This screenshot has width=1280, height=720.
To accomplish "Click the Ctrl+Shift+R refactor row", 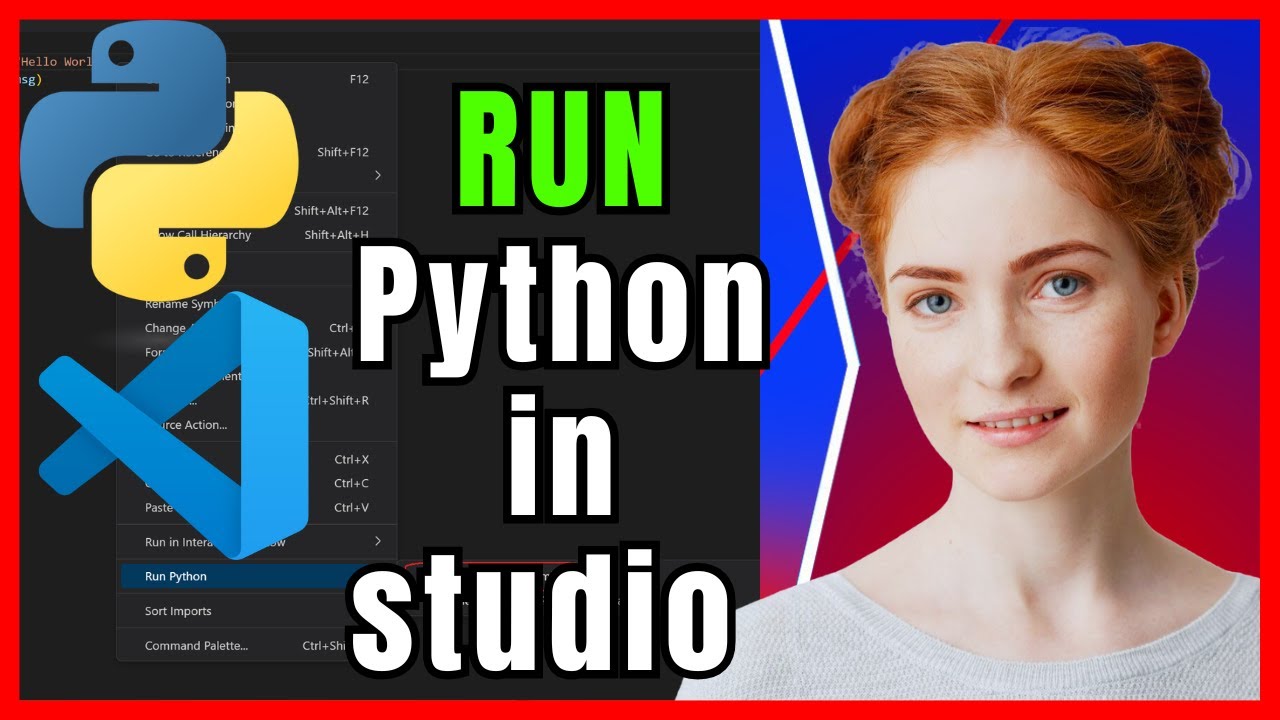I will 258,400.
